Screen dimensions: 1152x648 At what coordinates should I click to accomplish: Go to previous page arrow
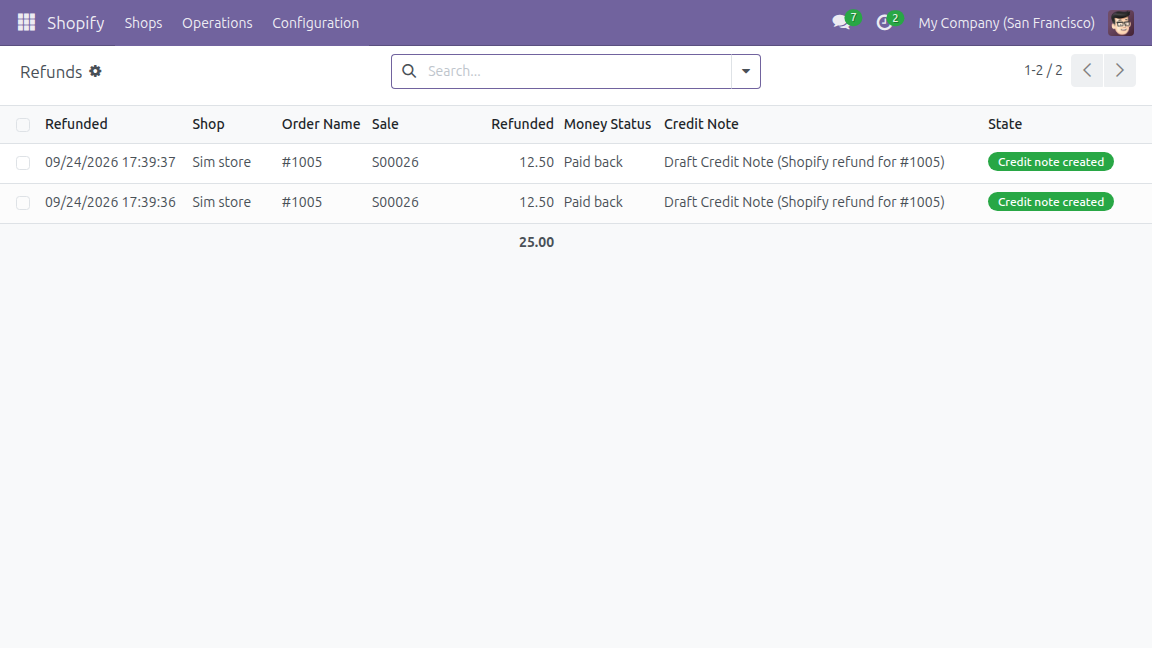tap(1087, 71)
